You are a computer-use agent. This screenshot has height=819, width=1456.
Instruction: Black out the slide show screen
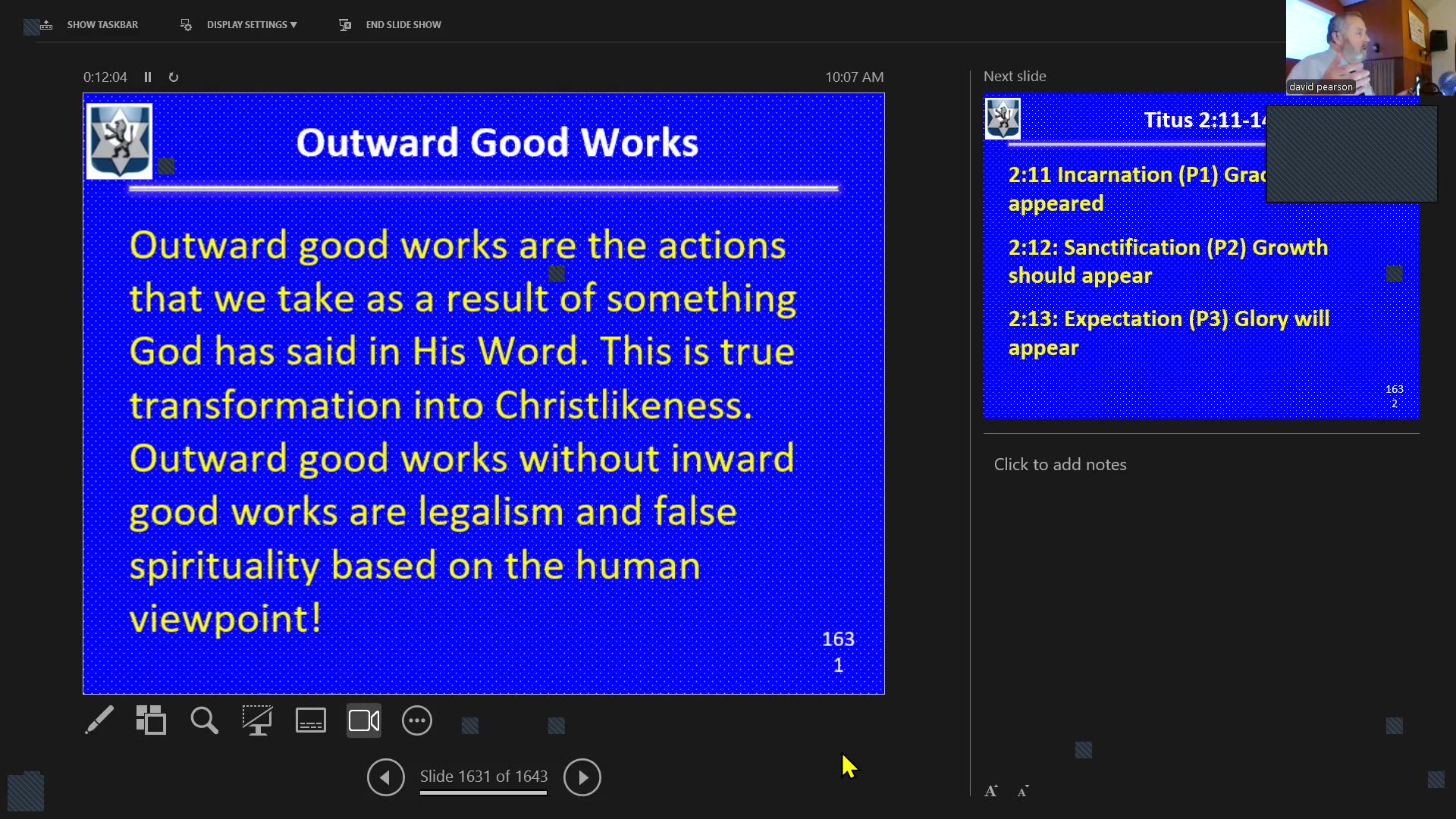[257, 720]
